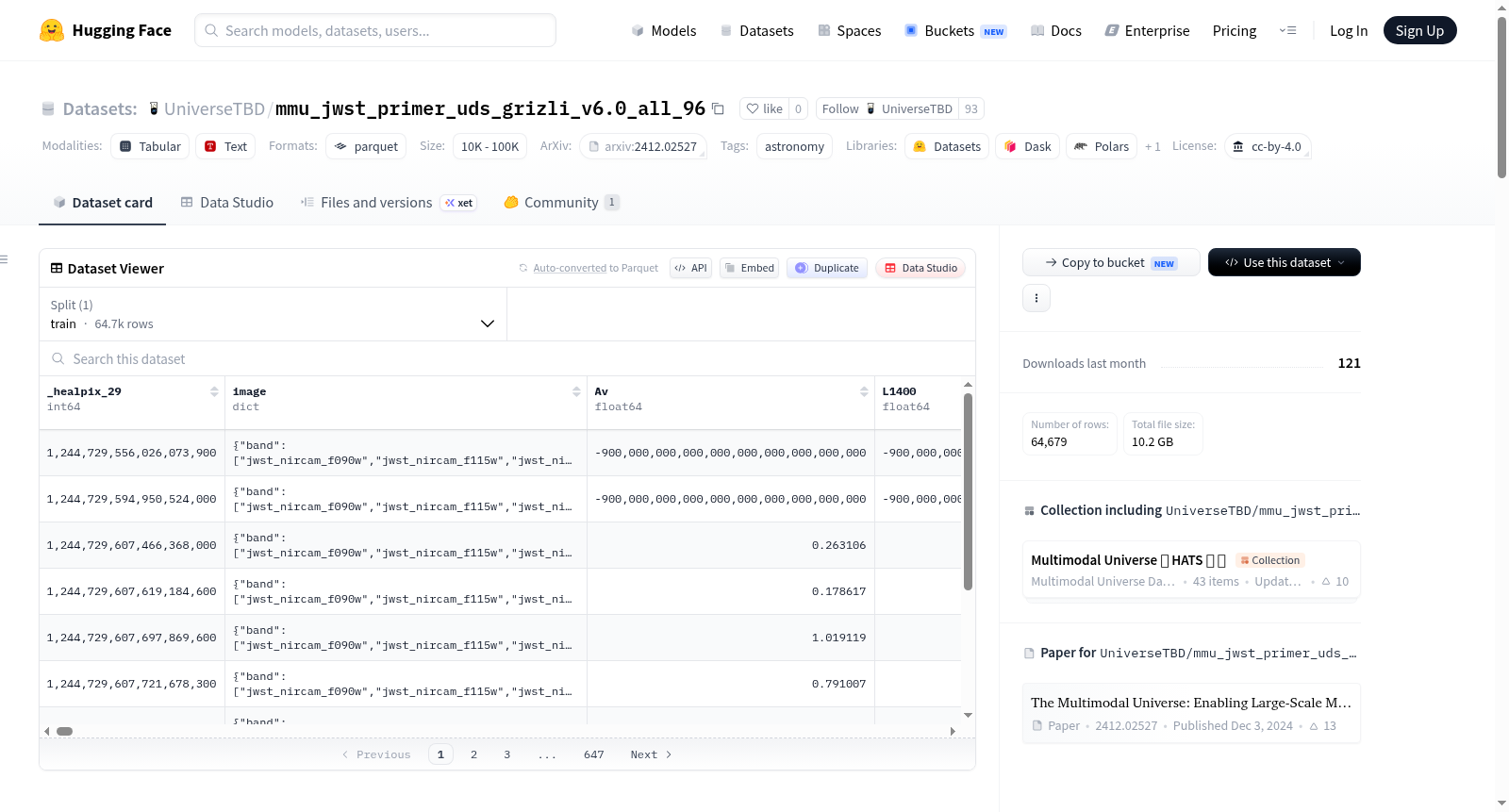Click the vertical table scrollbar thumb
Screen dimensions: 1509x812
pos(968,490)
